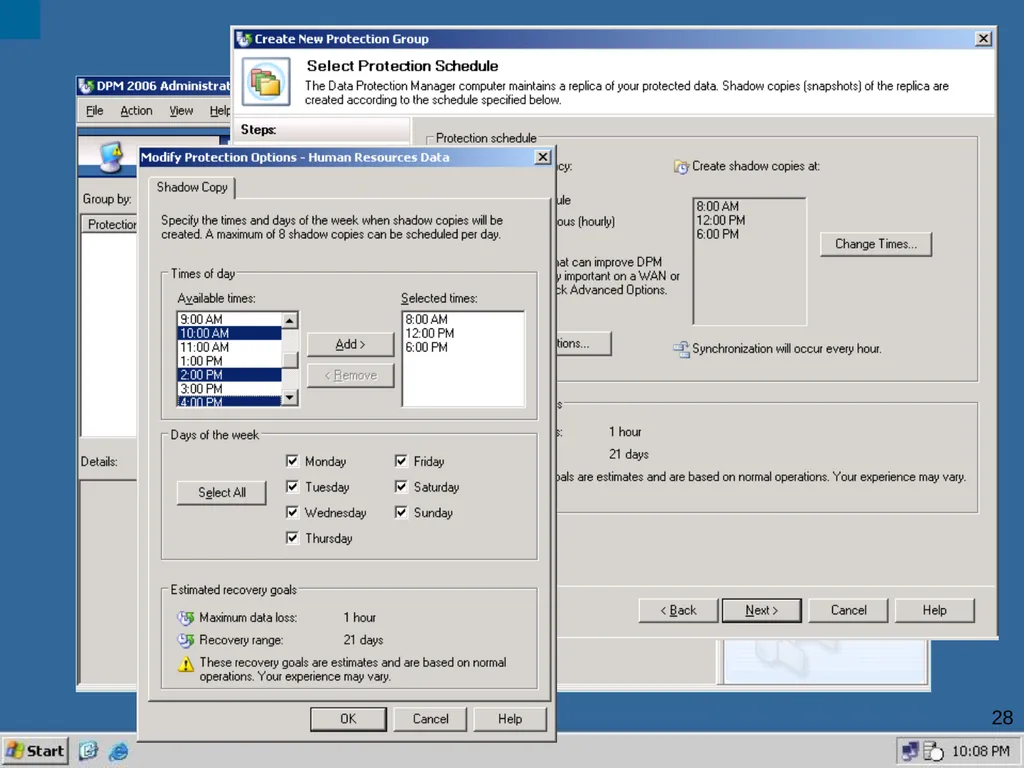Viewport: 1024px width, 768px height.
Task: Open the View menu in DPM 2006
Action: coord(181,111)
